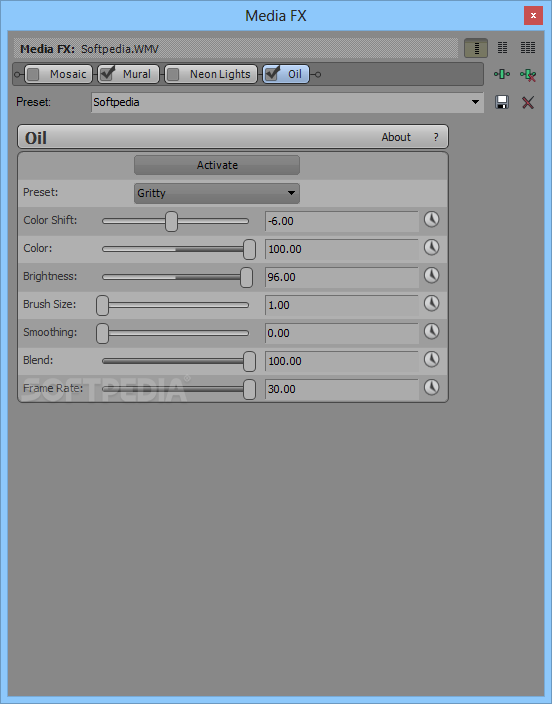Image resolution: width=552 pixels, height=704 pixels.
Task: Click the Frame Rate slider handle
Action: point(249,389)
